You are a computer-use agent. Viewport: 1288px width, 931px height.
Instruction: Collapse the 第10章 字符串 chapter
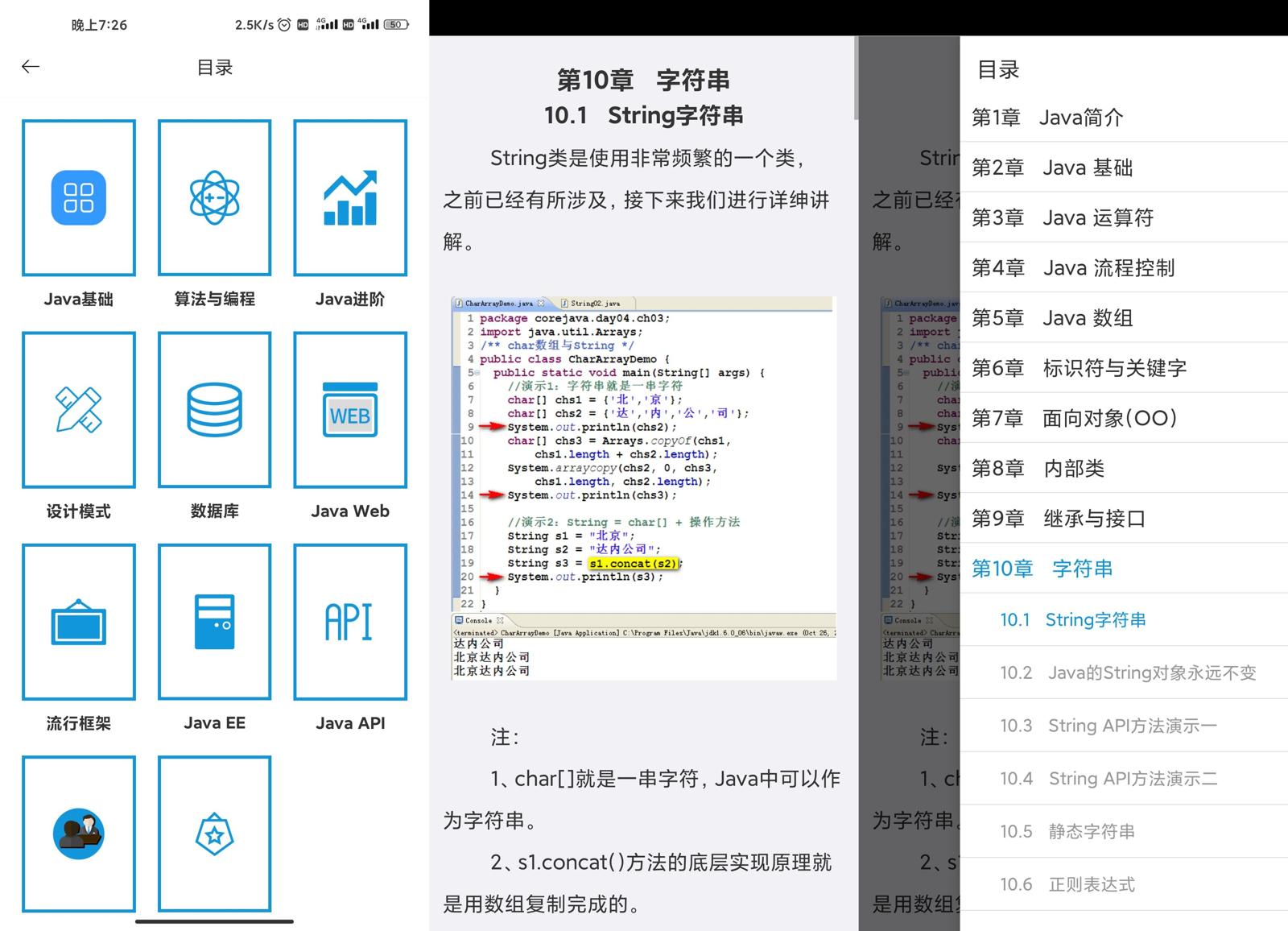[1042, 569]
